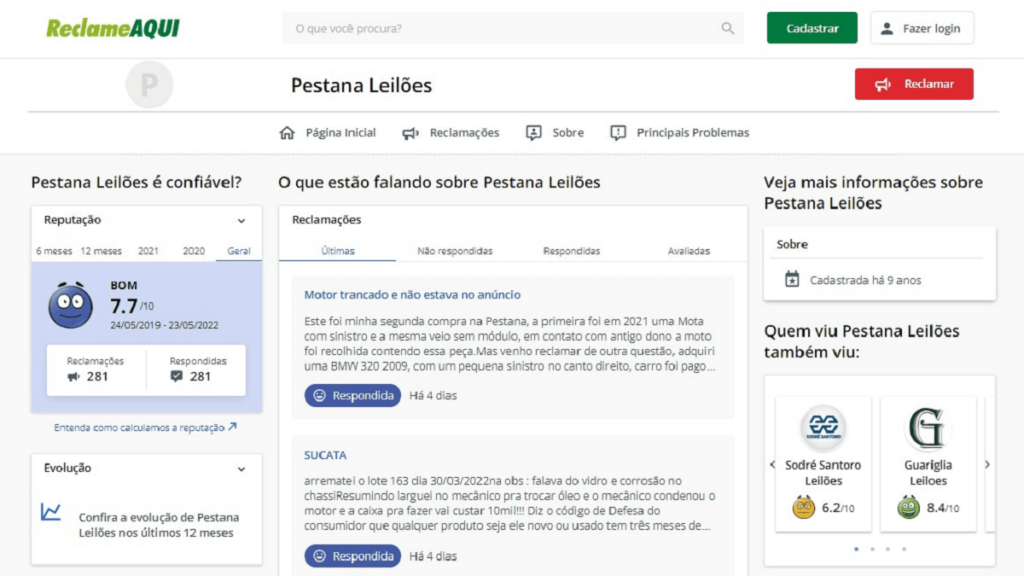Screen dimensions: 1024x576
Task: Click the calendar icon beside Cadastrada
Action: pos(792,280)
